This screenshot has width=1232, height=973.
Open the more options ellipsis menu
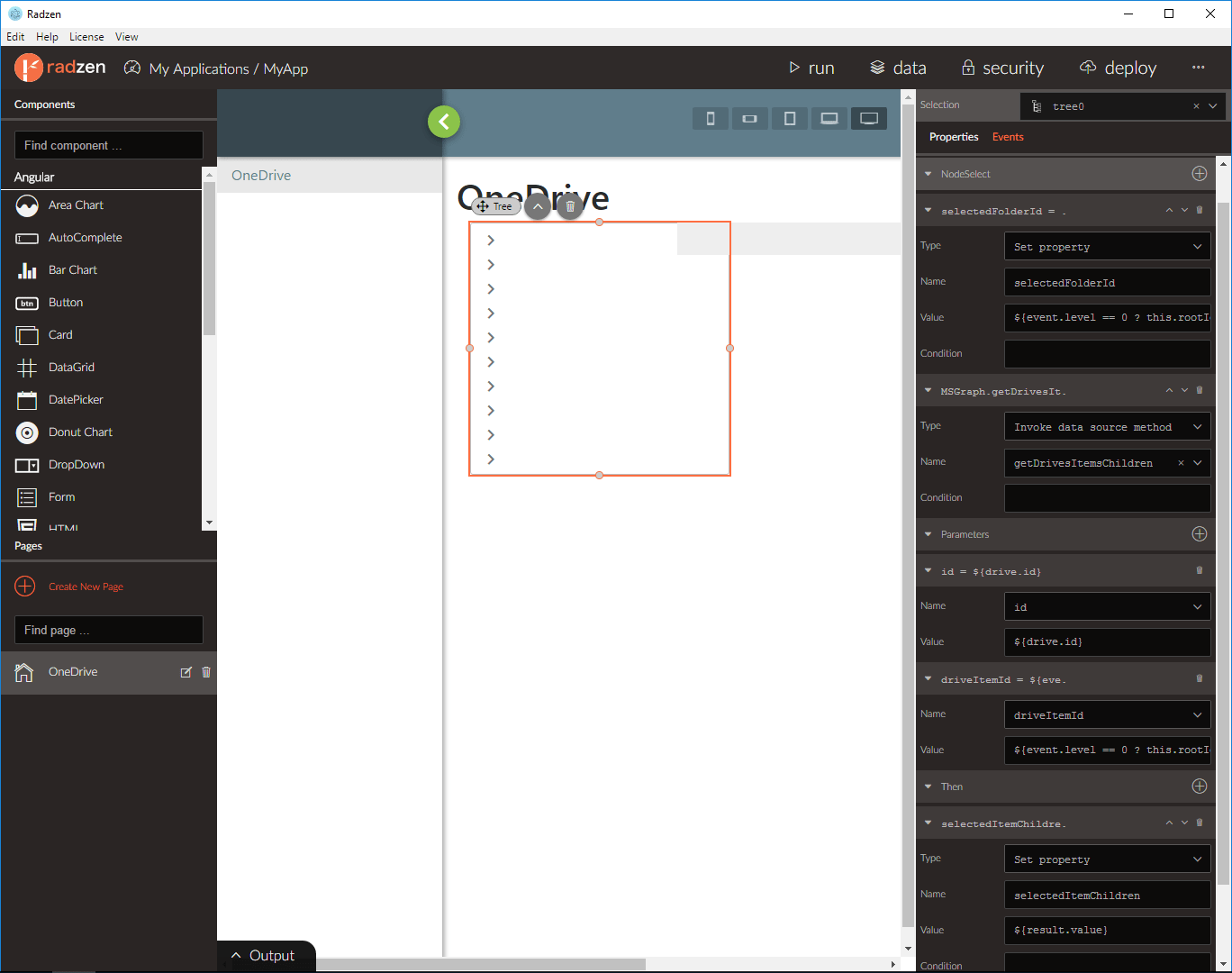tap(1198, 68)
